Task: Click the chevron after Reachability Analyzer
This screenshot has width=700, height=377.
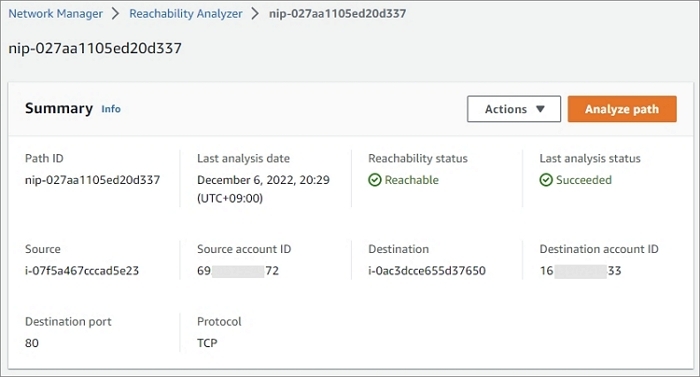Action: (255, 14)
